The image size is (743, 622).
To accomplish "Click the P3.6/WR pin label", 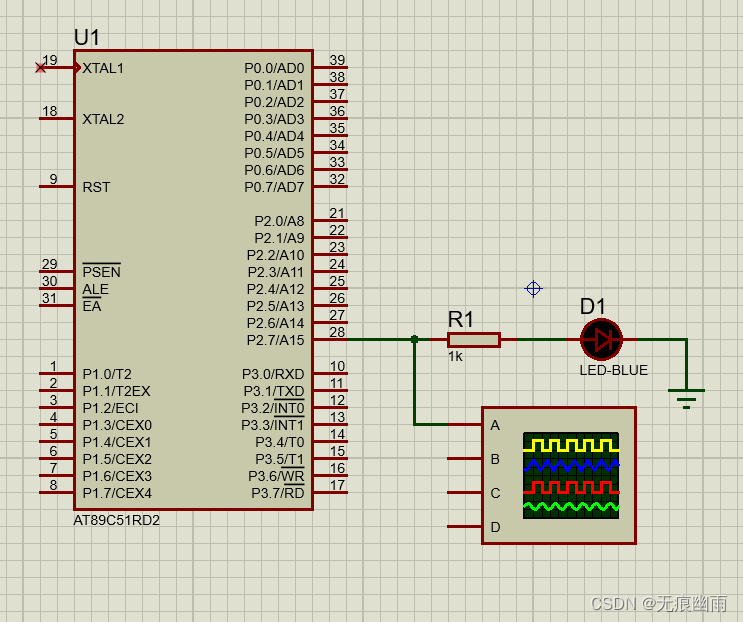I will pos(277,476).
